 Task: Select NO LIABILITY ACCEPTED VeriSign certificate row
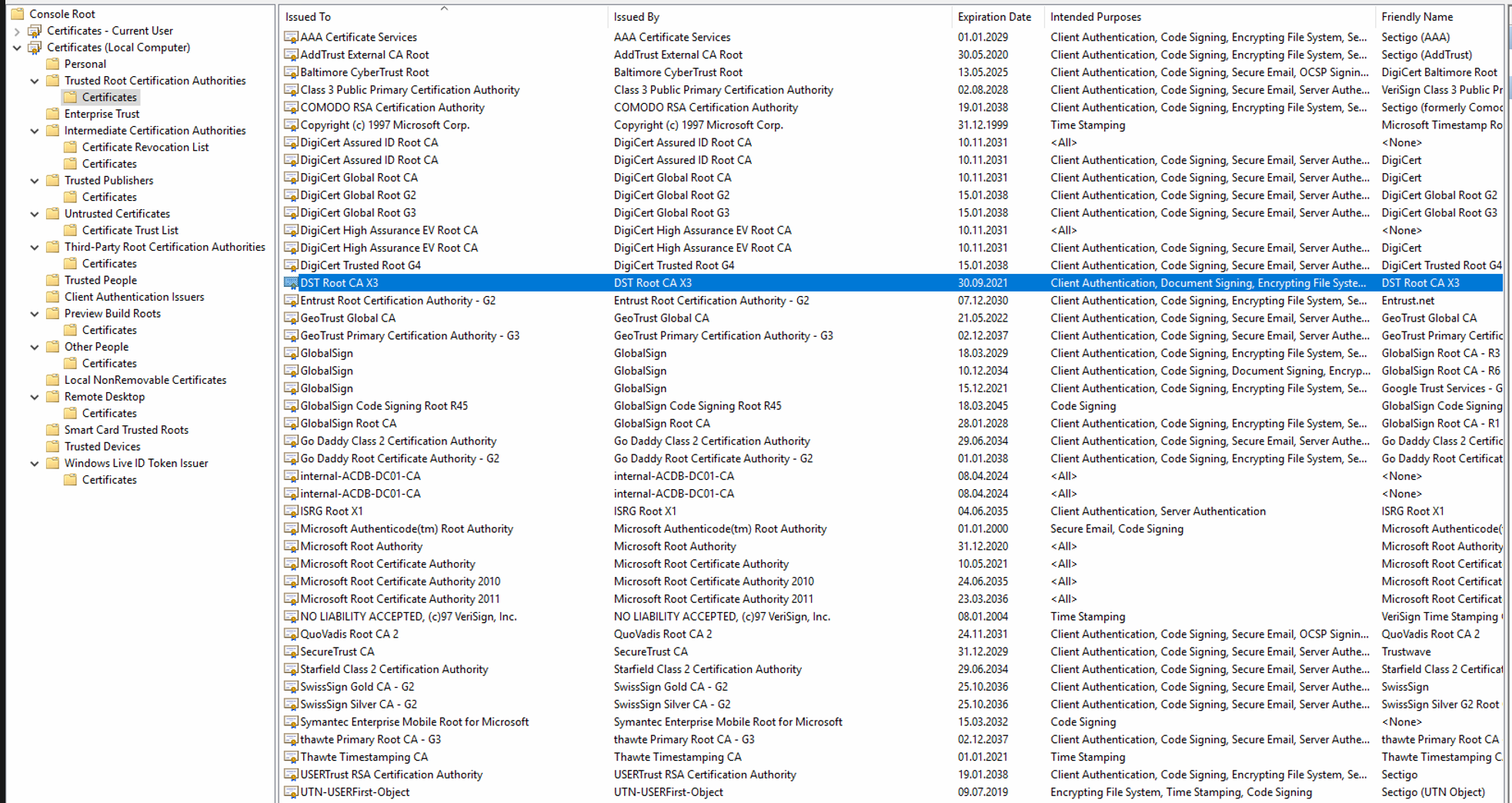[893, 617]
